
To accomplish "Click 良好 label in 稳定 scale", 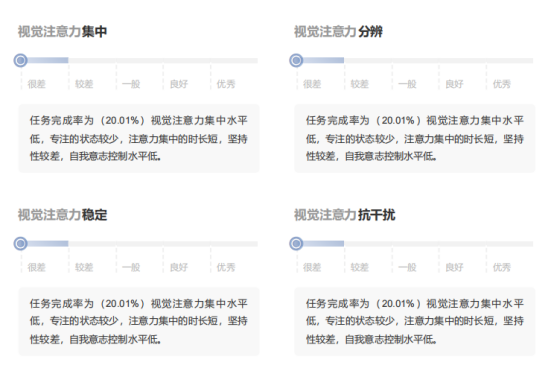I will [179, 267].
